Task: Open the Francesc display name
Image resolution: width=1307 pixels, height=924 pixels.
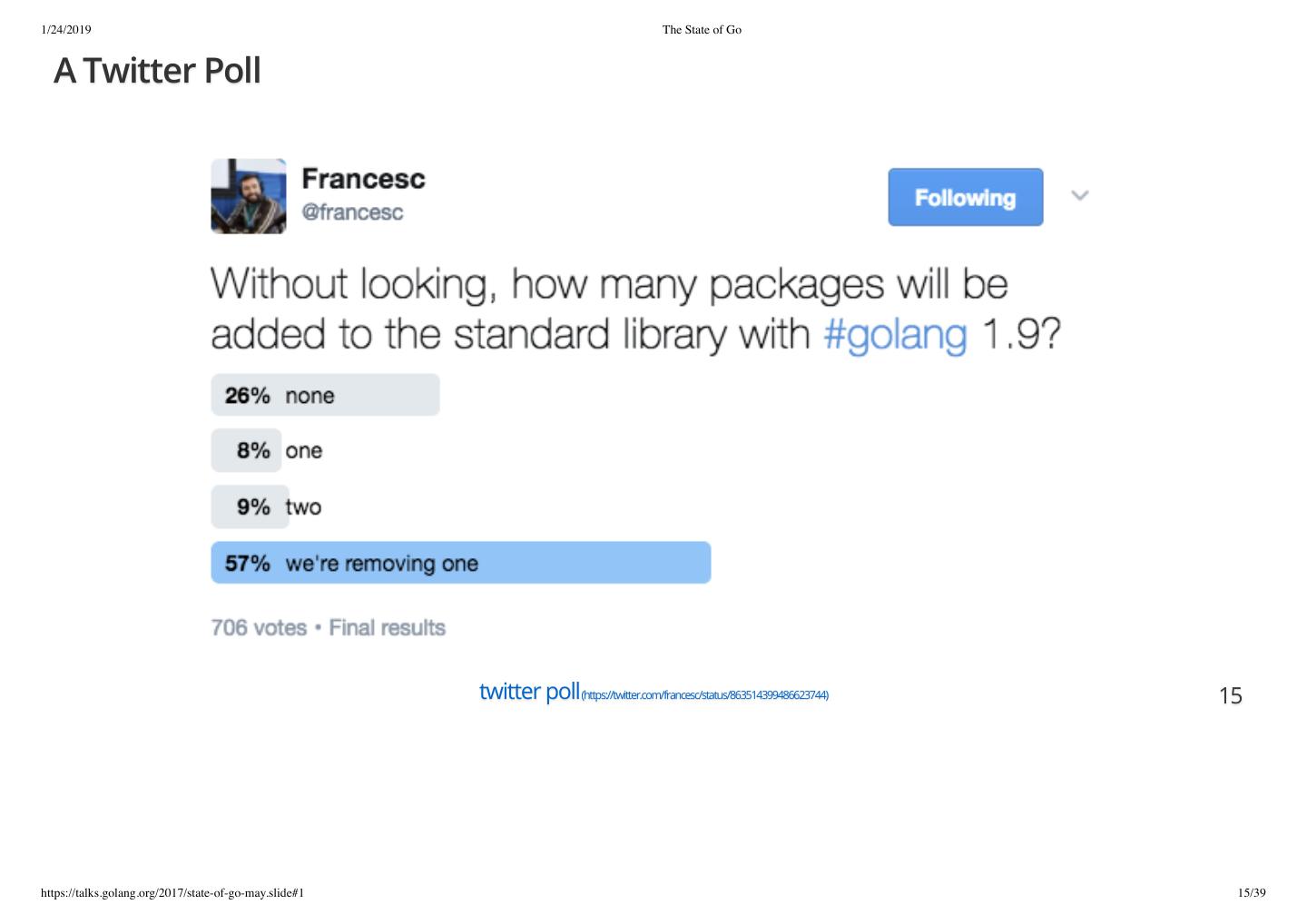Action: tap(363, 179)
